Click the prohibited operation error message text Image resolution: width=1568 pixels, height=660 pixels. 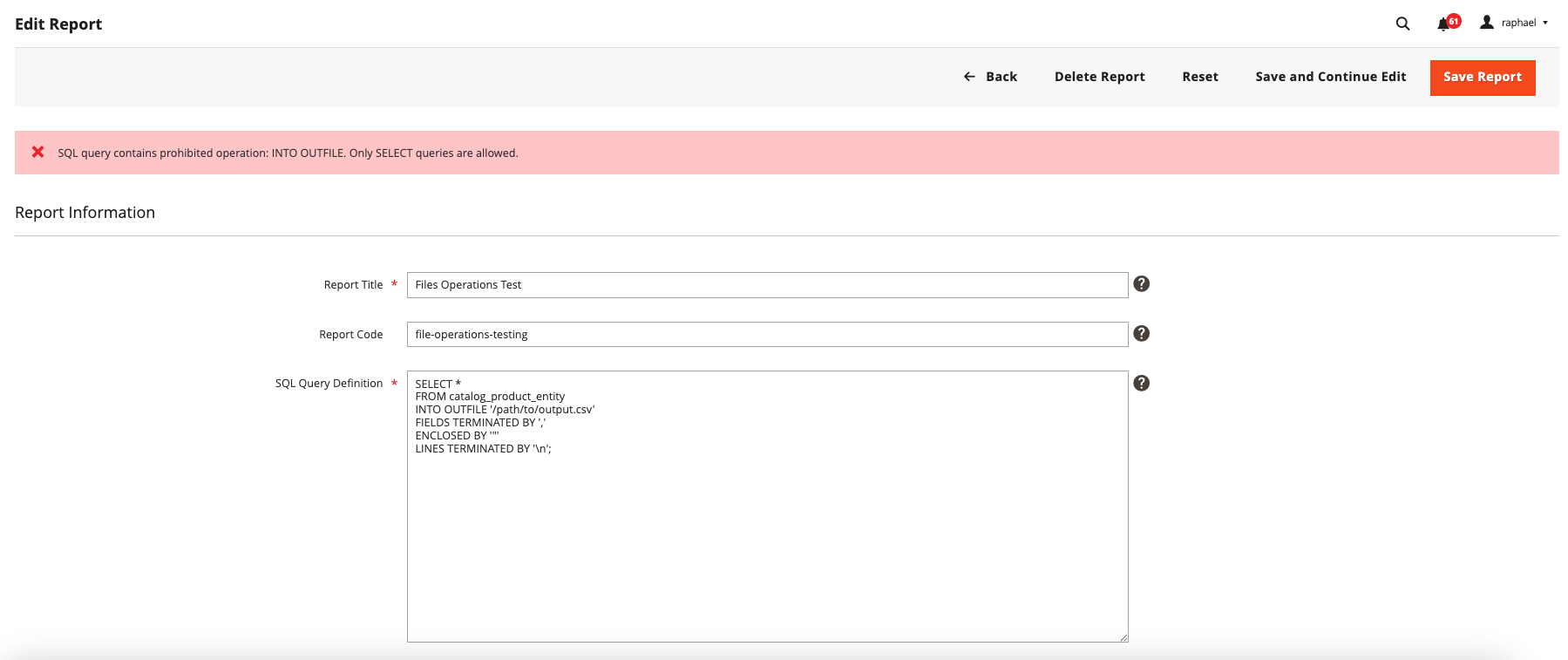click(x=288, y=153)
